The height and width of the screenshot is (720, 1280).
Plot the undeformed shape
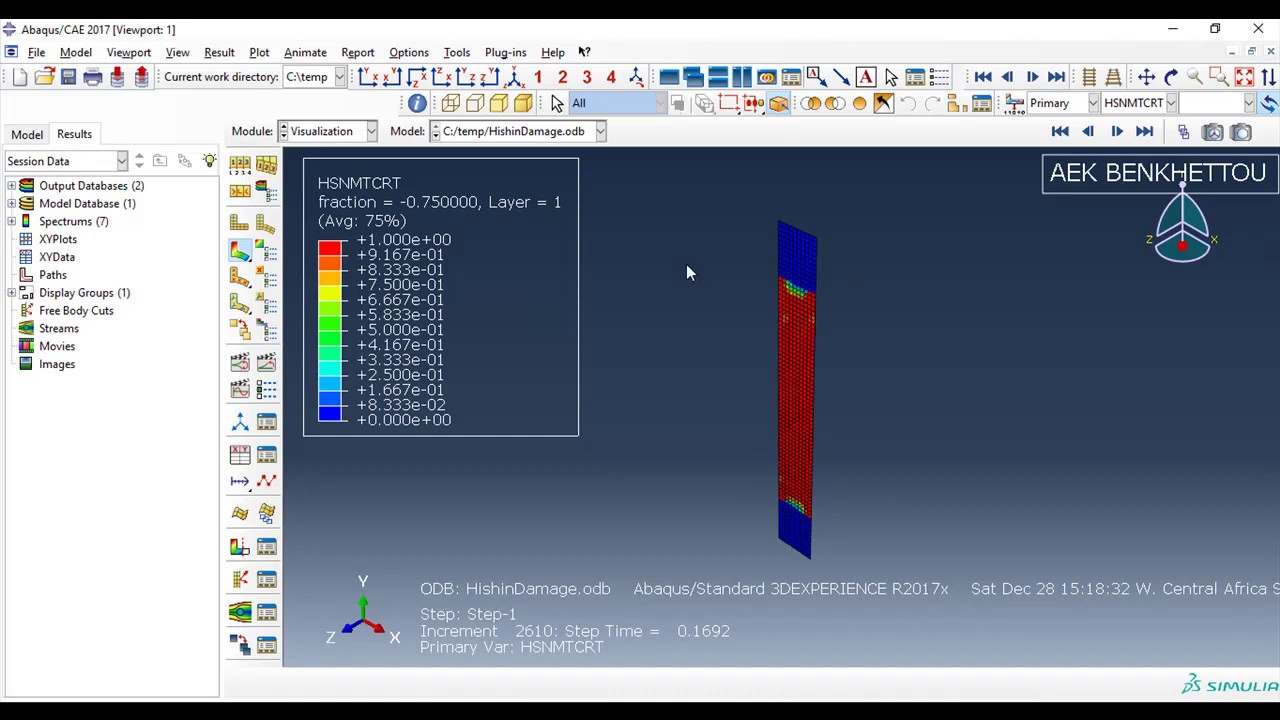pyautogui.click(x=240, y=222)
